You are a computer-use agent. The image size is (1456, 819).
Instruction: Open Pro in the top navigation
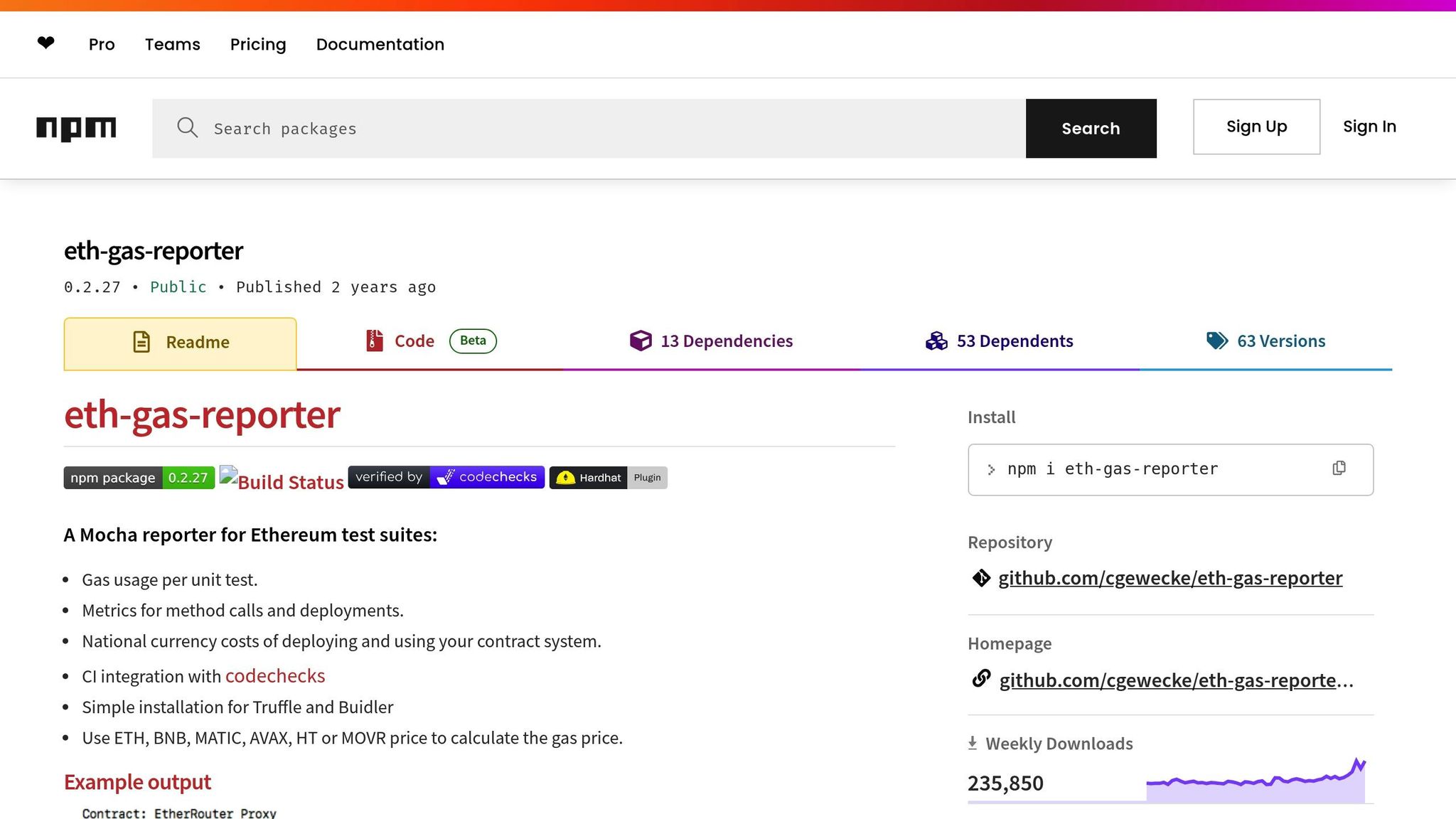pos(102,44)
